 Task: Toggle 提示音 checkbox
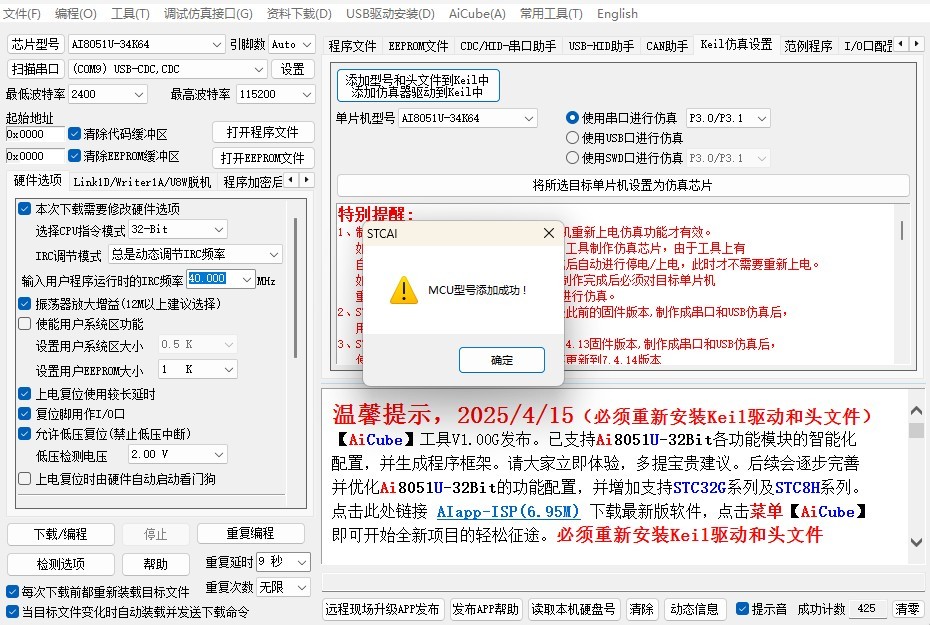pyautogui.click(x=742, y=608)
